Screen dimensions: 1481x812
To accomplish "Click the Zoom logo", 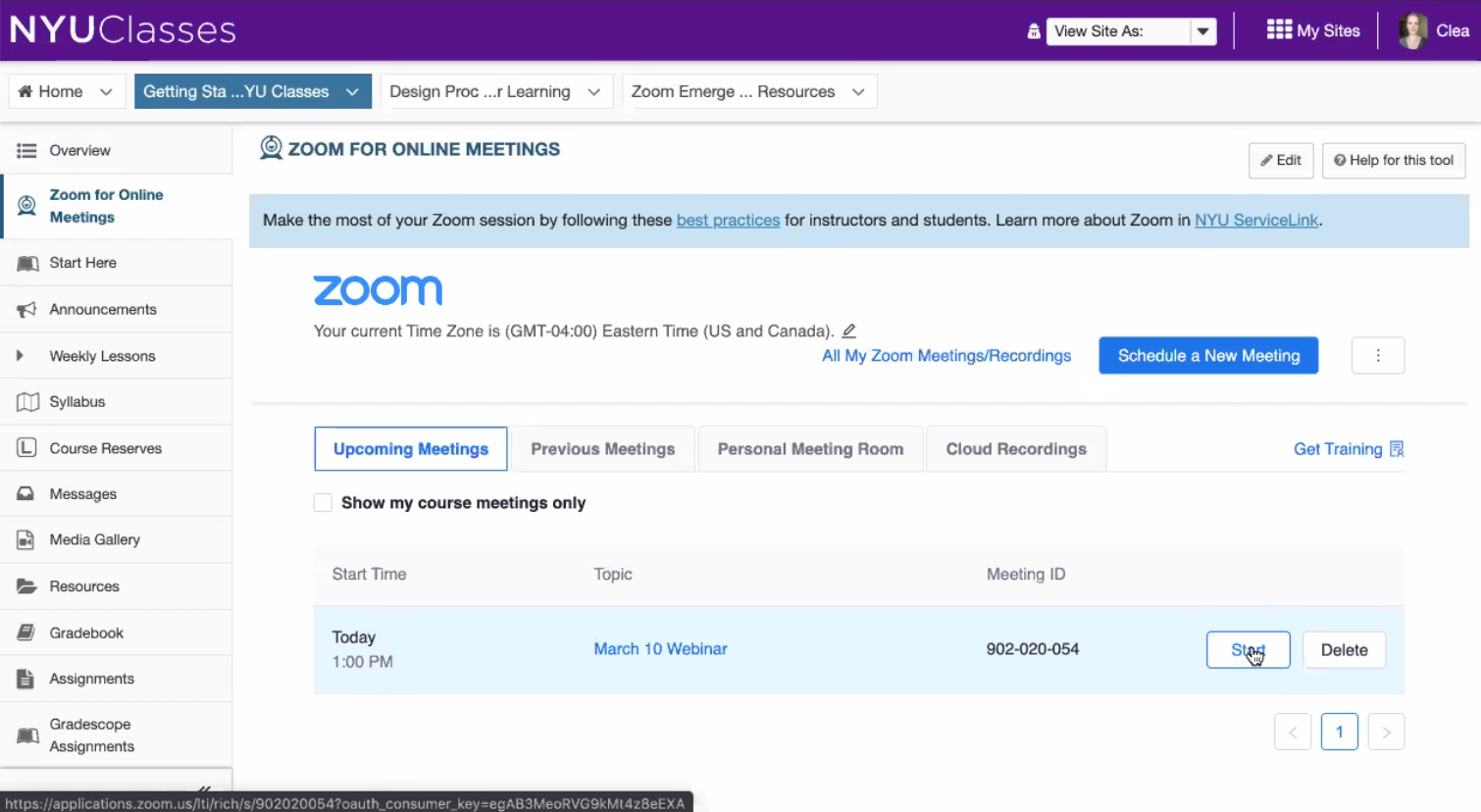I will pyautogui.click(x=378, y=290).
